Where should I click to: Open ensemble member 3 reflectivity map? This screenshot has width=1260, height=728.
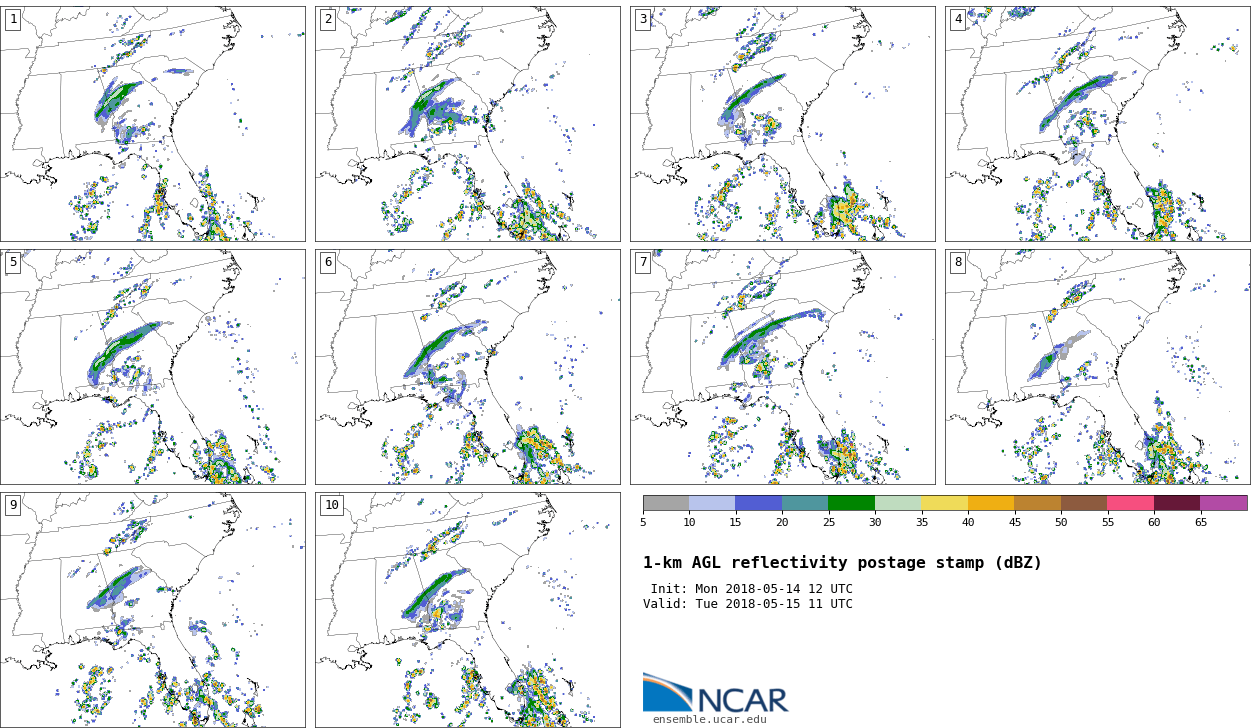[x=782, y=124]
